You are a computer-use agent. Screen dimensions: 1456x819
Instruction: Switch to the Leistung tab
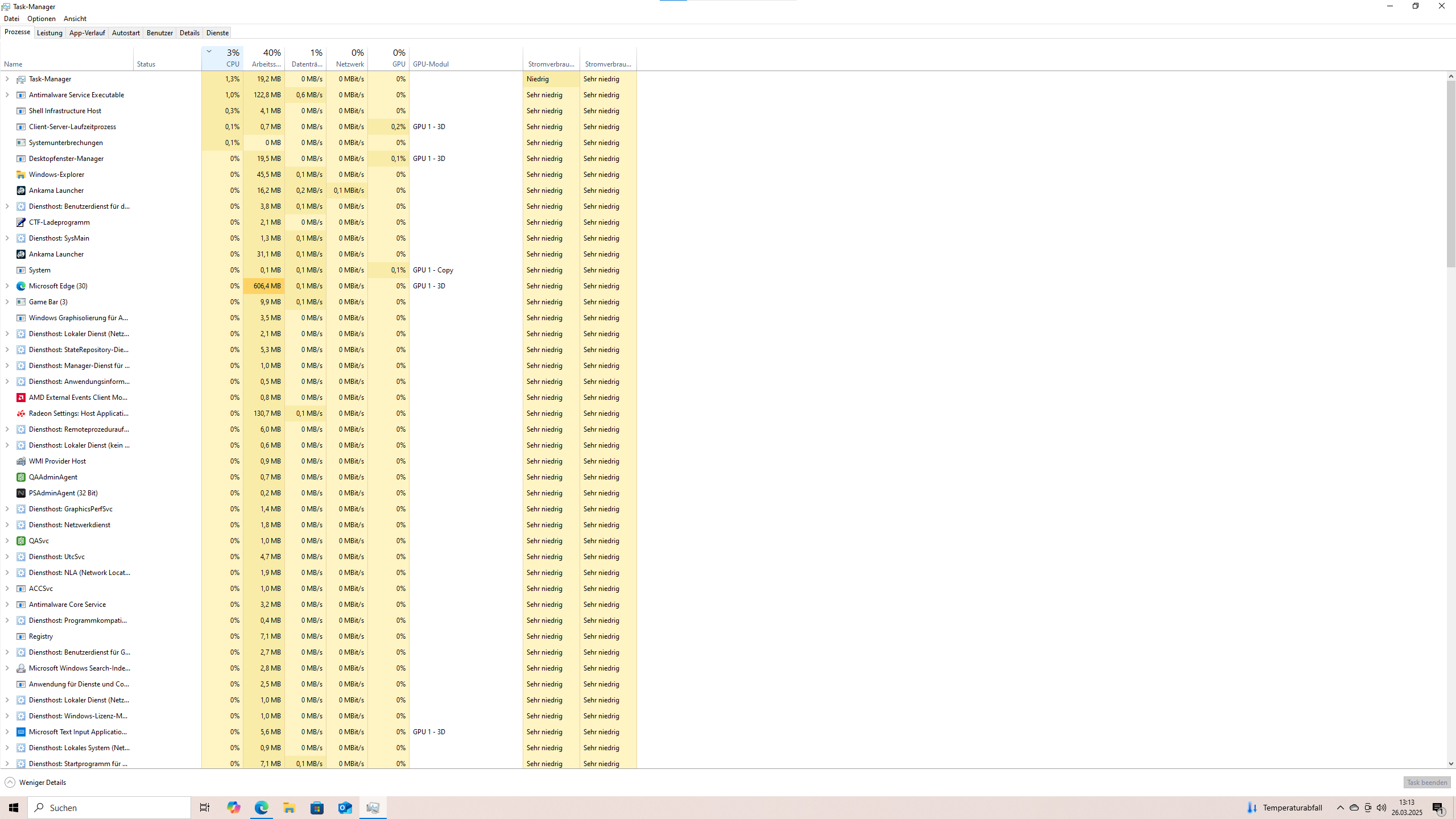pos(49,33)
